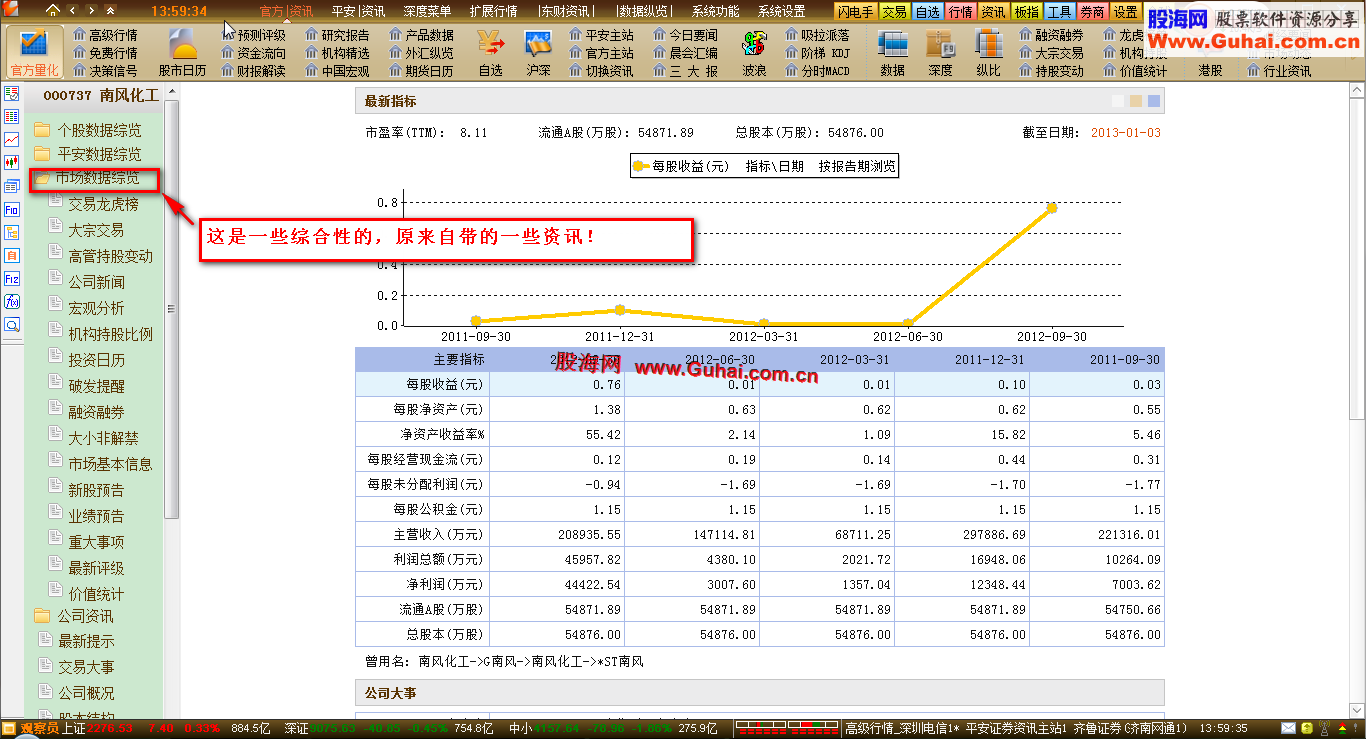Viewport: 1366px width, 739px height.
Task: Click the left tree panel scrollbar
Action: [x=171, y=308]
